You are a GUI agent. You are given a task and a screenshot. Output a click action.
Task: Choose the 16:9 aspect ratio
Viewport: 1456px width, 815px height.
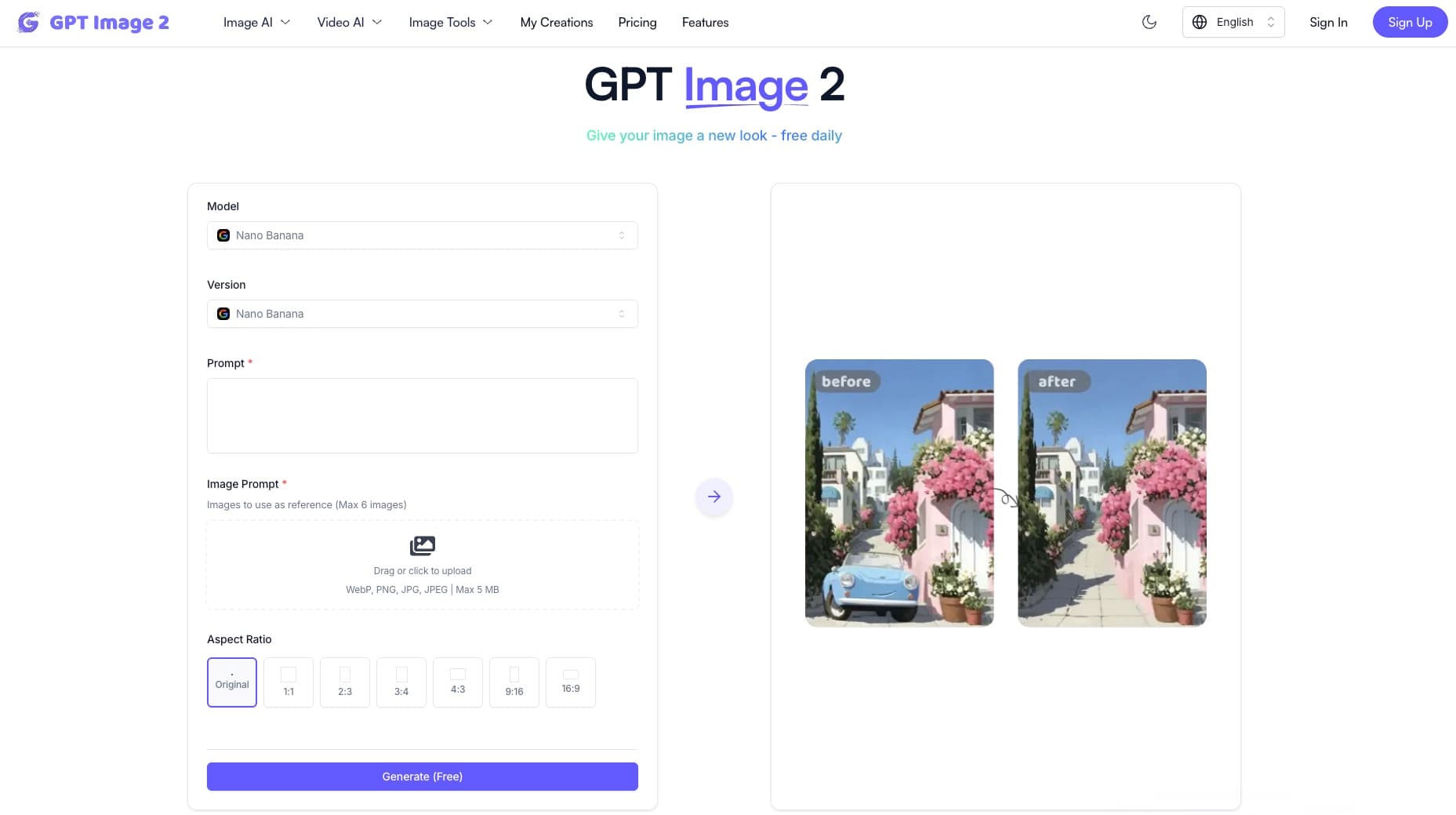point(571,682)
